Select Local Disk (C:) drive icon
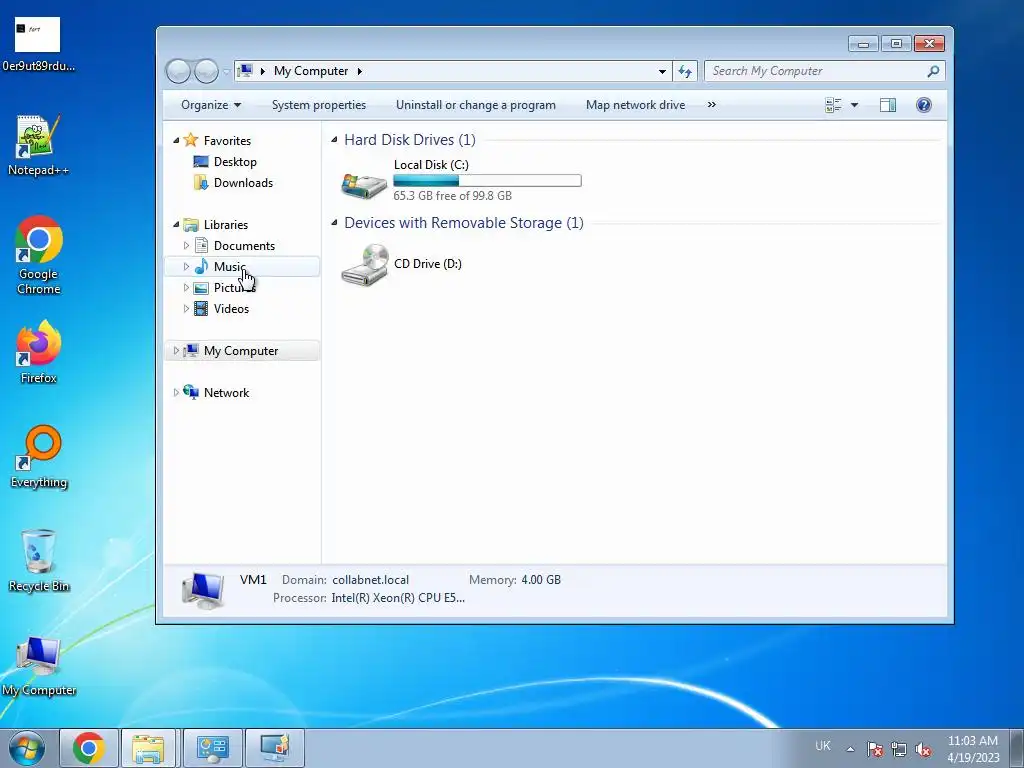Viewport: 1024px width, 768px height. click(x=364, y=185)
